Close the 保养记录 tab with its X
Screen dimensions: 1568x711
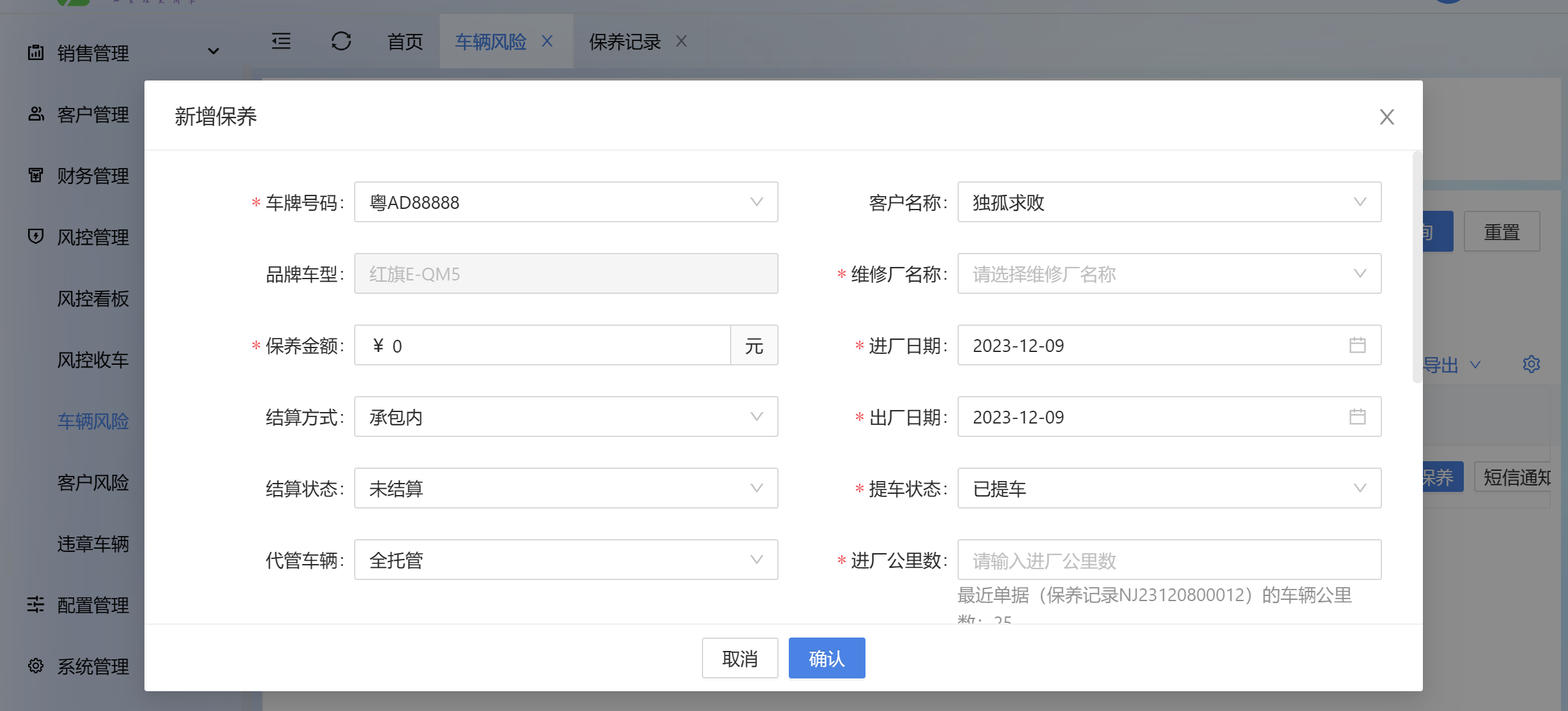pos(681,42)
